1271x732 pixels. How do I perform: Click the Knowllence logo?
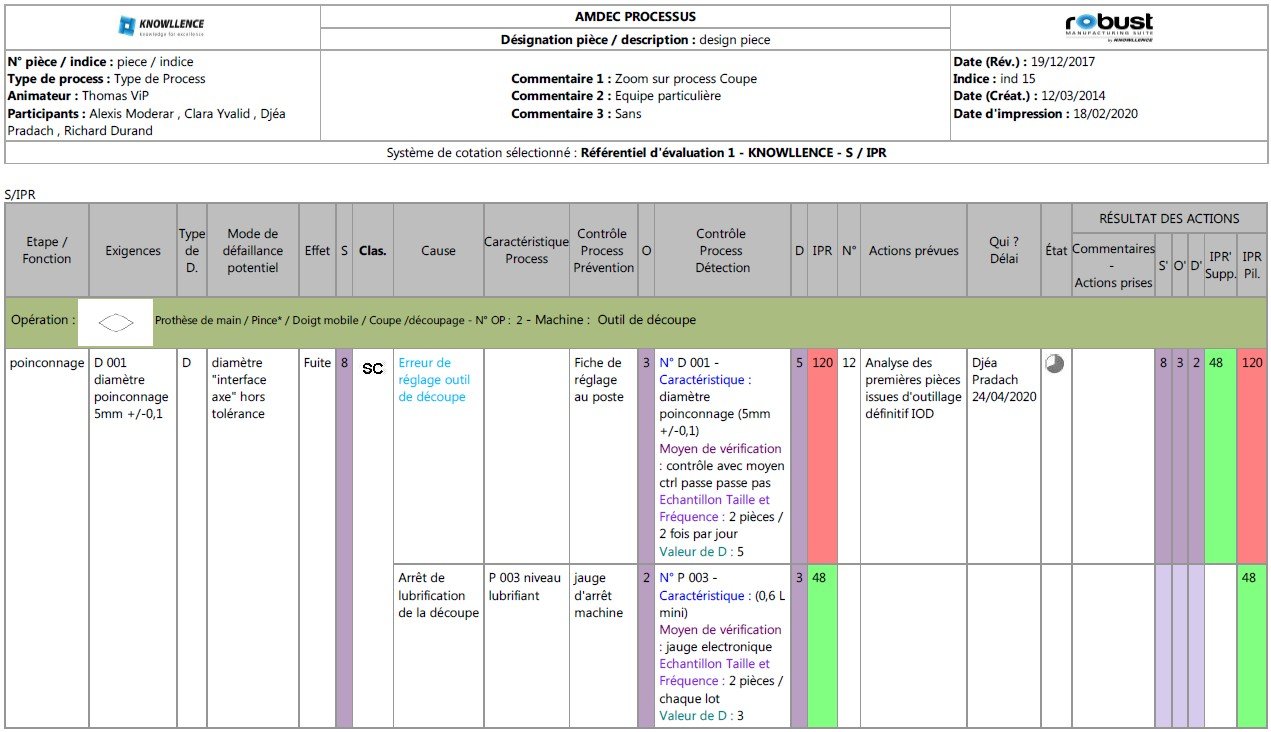[x=161, y=26]
